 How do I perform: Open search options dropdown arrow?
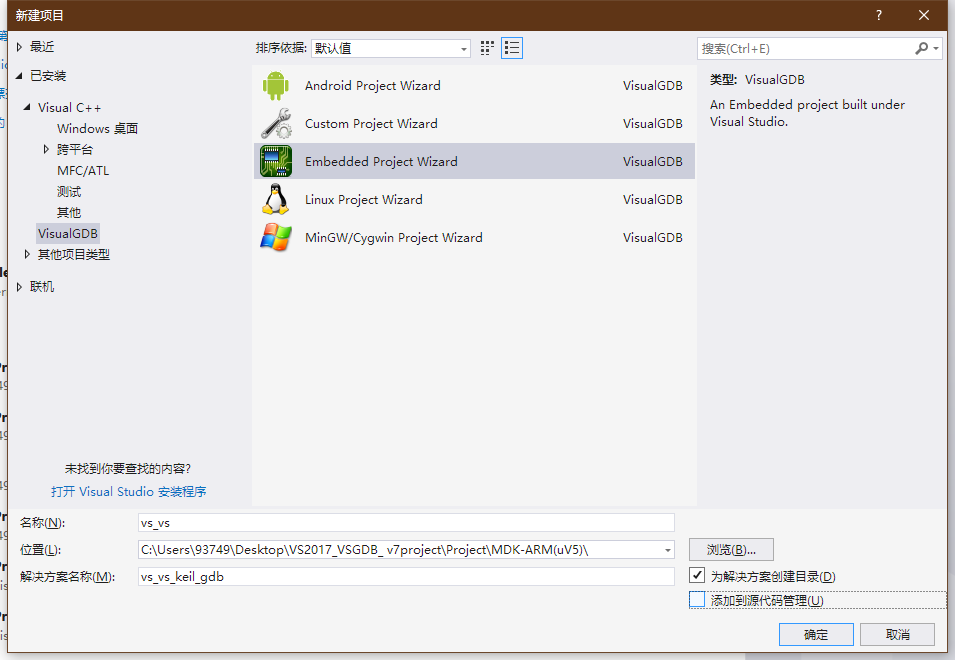936,48
